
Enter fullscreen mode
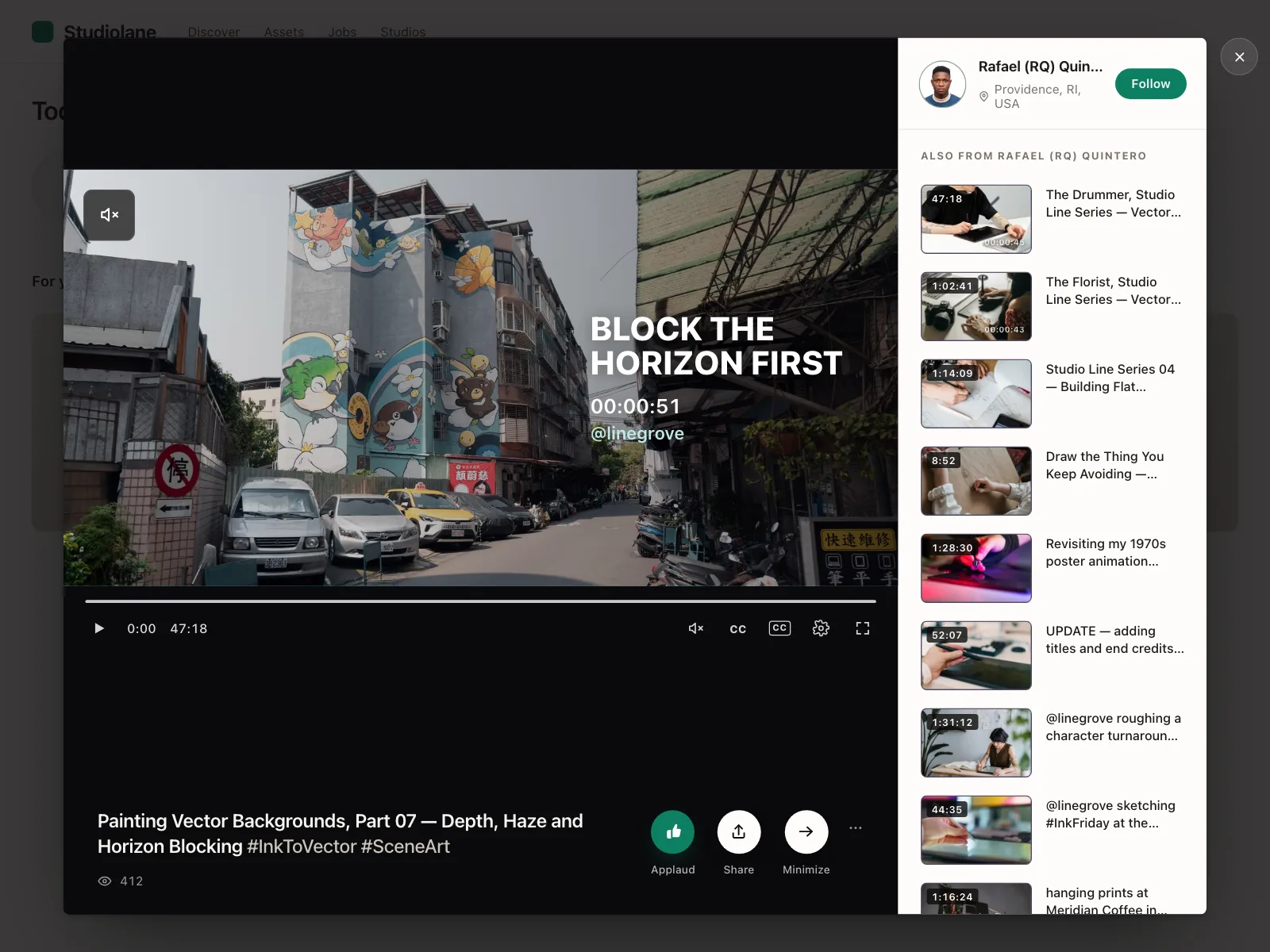tap(863, 628)
